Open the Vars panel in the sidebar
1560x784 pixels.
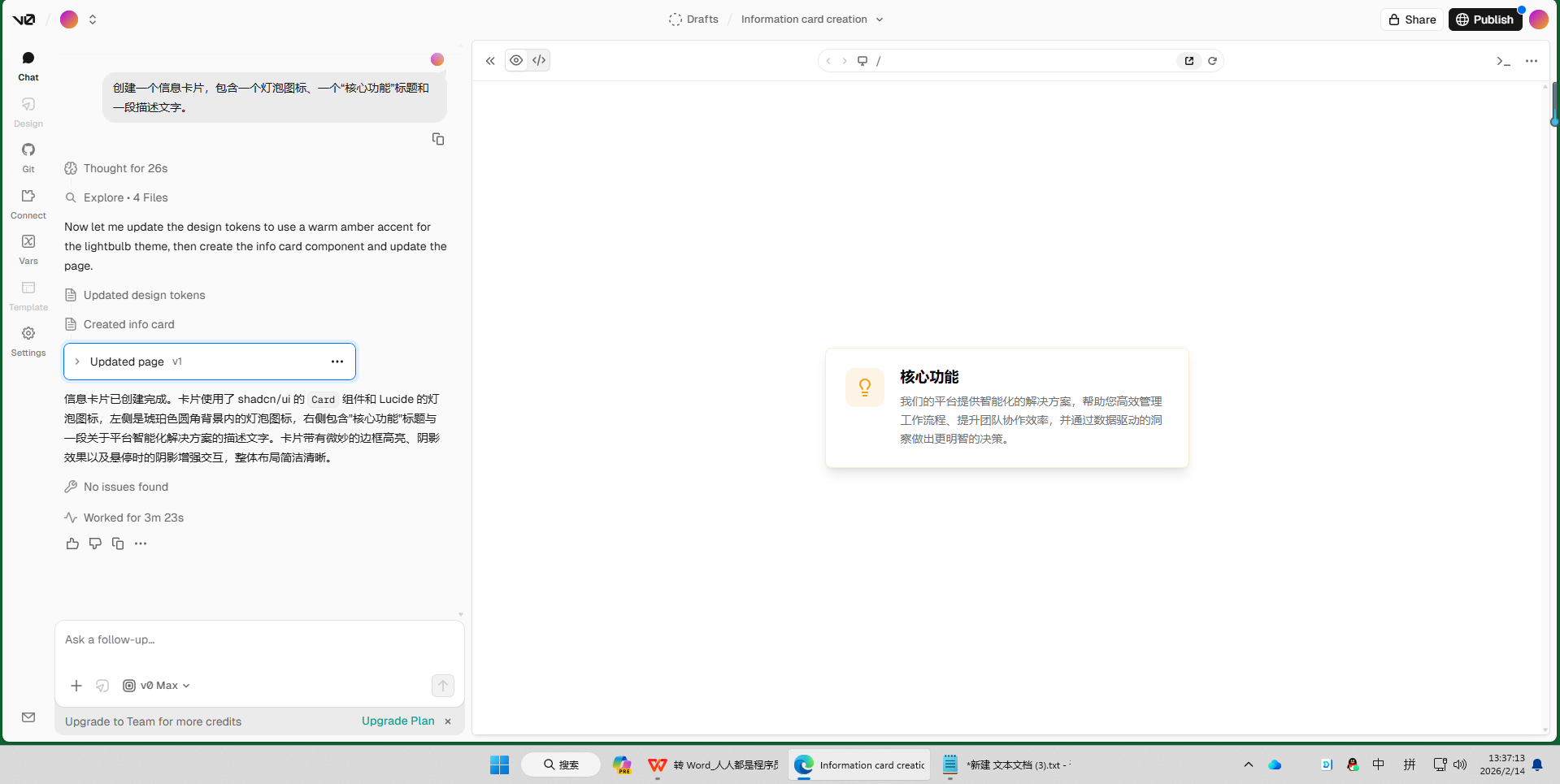[28, 248]
